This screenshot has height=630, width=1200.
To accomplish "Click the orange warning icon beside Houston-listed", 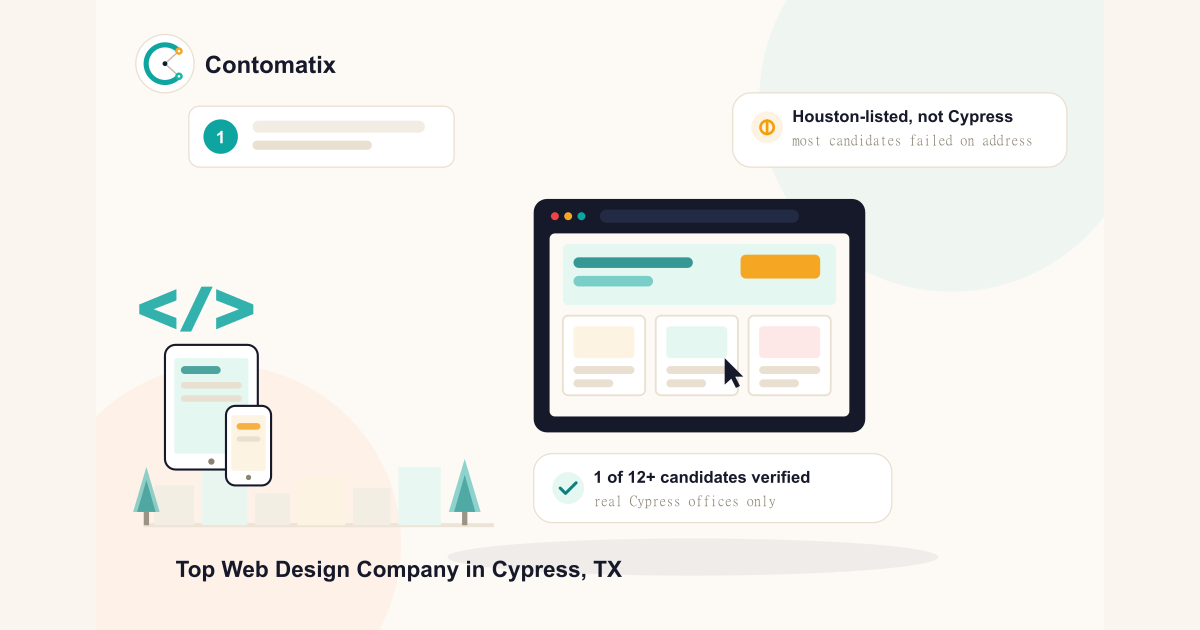I will point(767,128).
